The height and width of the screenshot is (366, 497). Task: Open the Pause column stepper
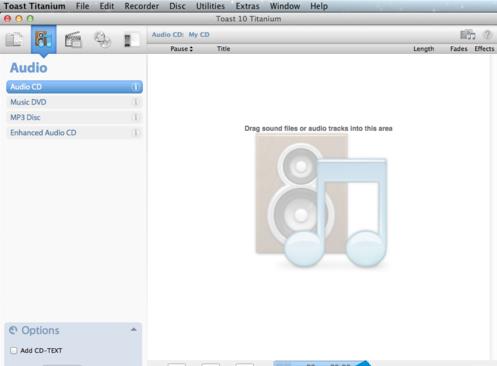(x=191, y=49)
